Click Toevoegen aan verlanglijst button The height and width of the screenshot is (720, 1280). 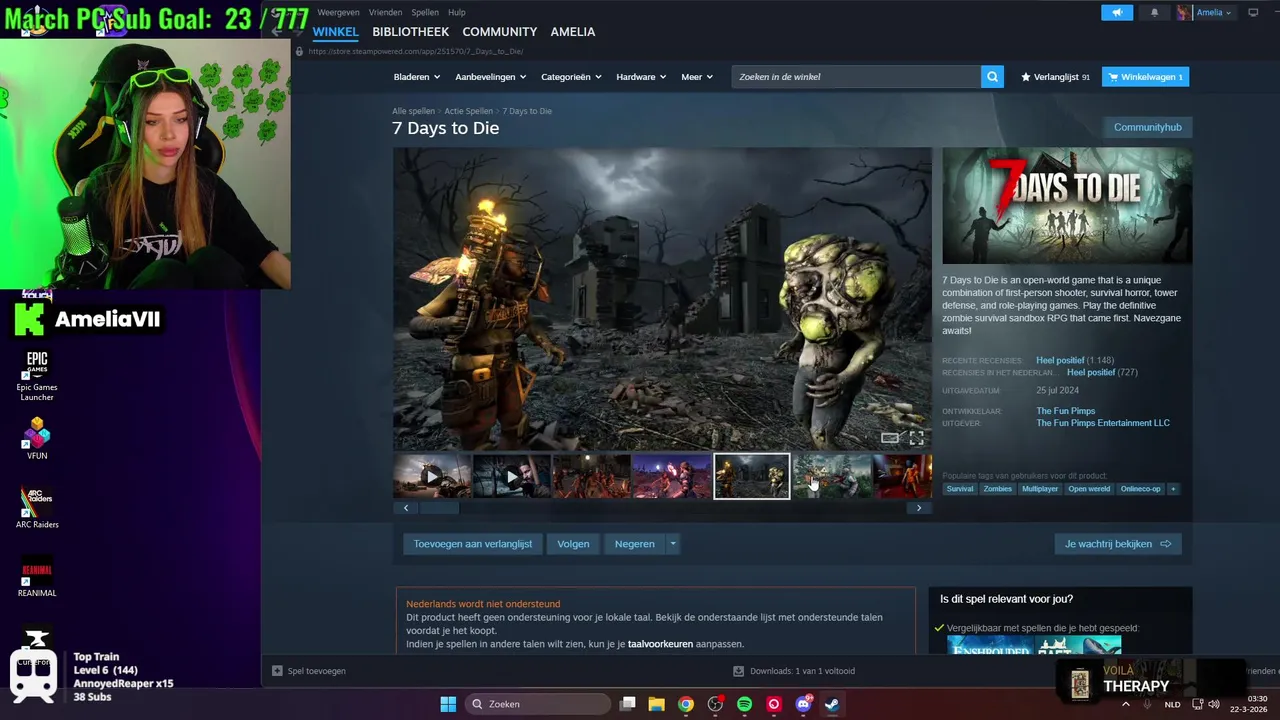tap(473, 544)
